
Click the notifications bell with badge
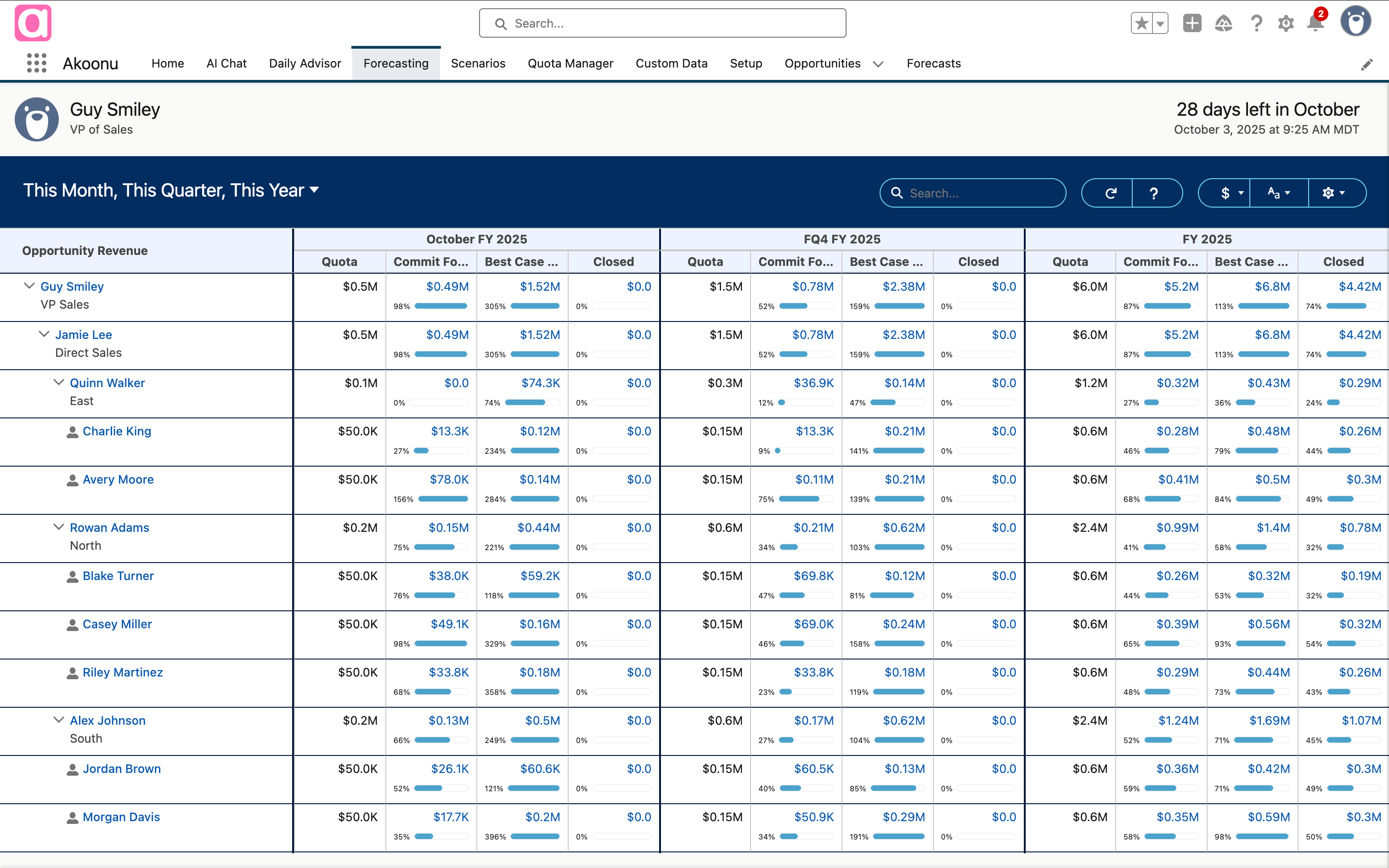pyautogui.click(x=1315, y=23)
